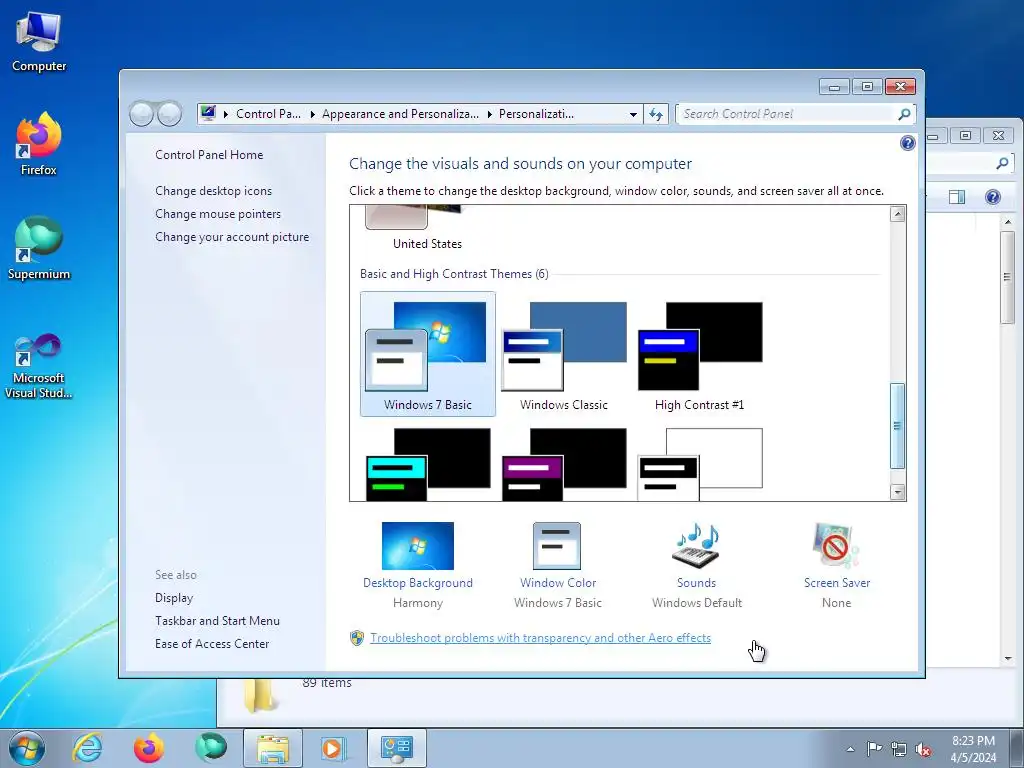The image size is (1024, 768).
Task: Click the theme list scroll up arrow
Action: [898, 214]
